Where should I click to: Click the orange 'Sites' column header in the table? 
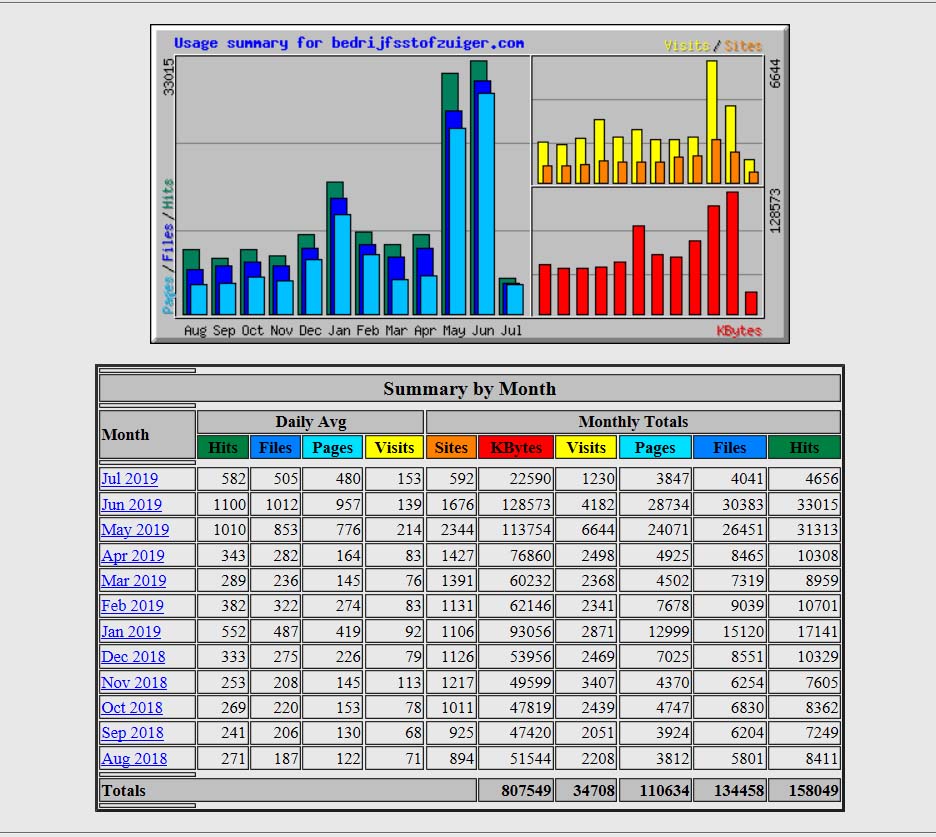[x=451, y=447]
